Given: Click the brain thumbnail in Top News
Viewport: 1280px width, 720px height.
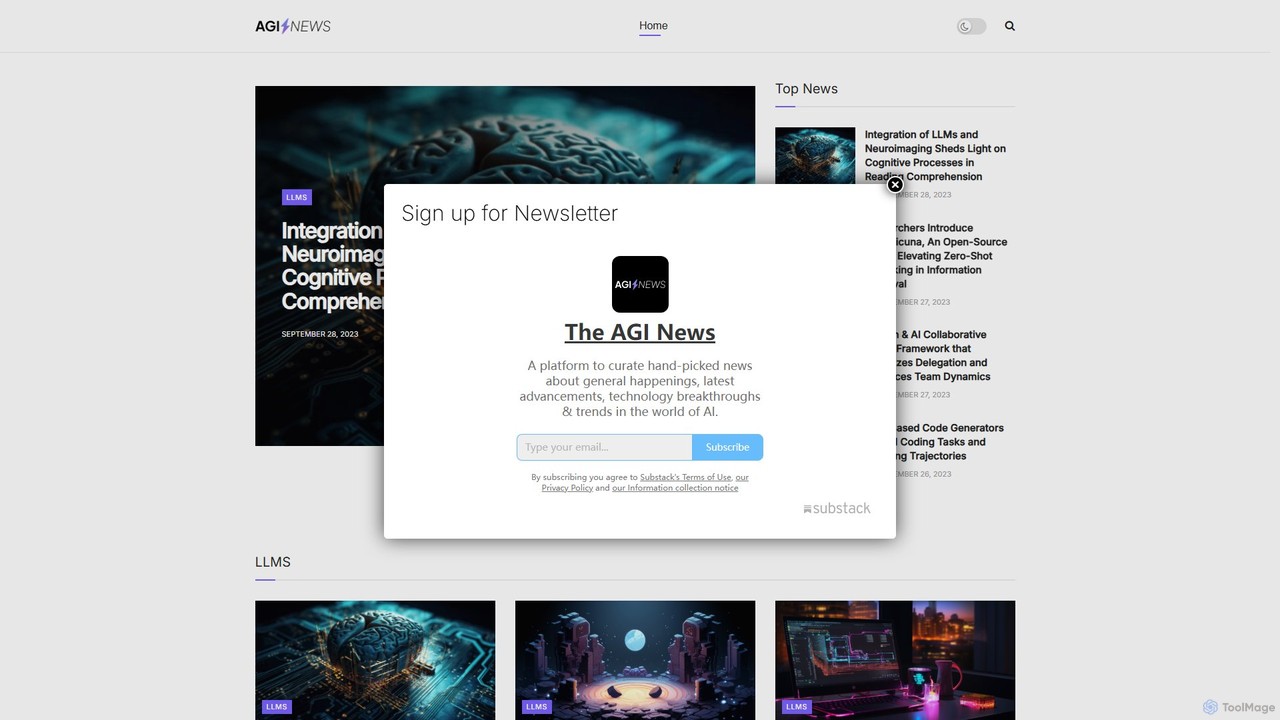Looking at the screenshot, I should pyautogui.click(x=815, y=156).
